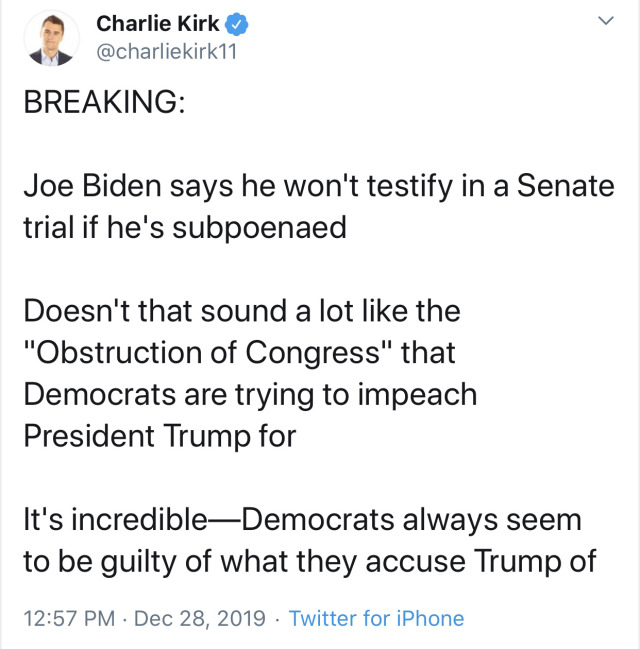Select the word 'subpoenaed' in the tweet
640x649 pixels.
coord(260,228)
